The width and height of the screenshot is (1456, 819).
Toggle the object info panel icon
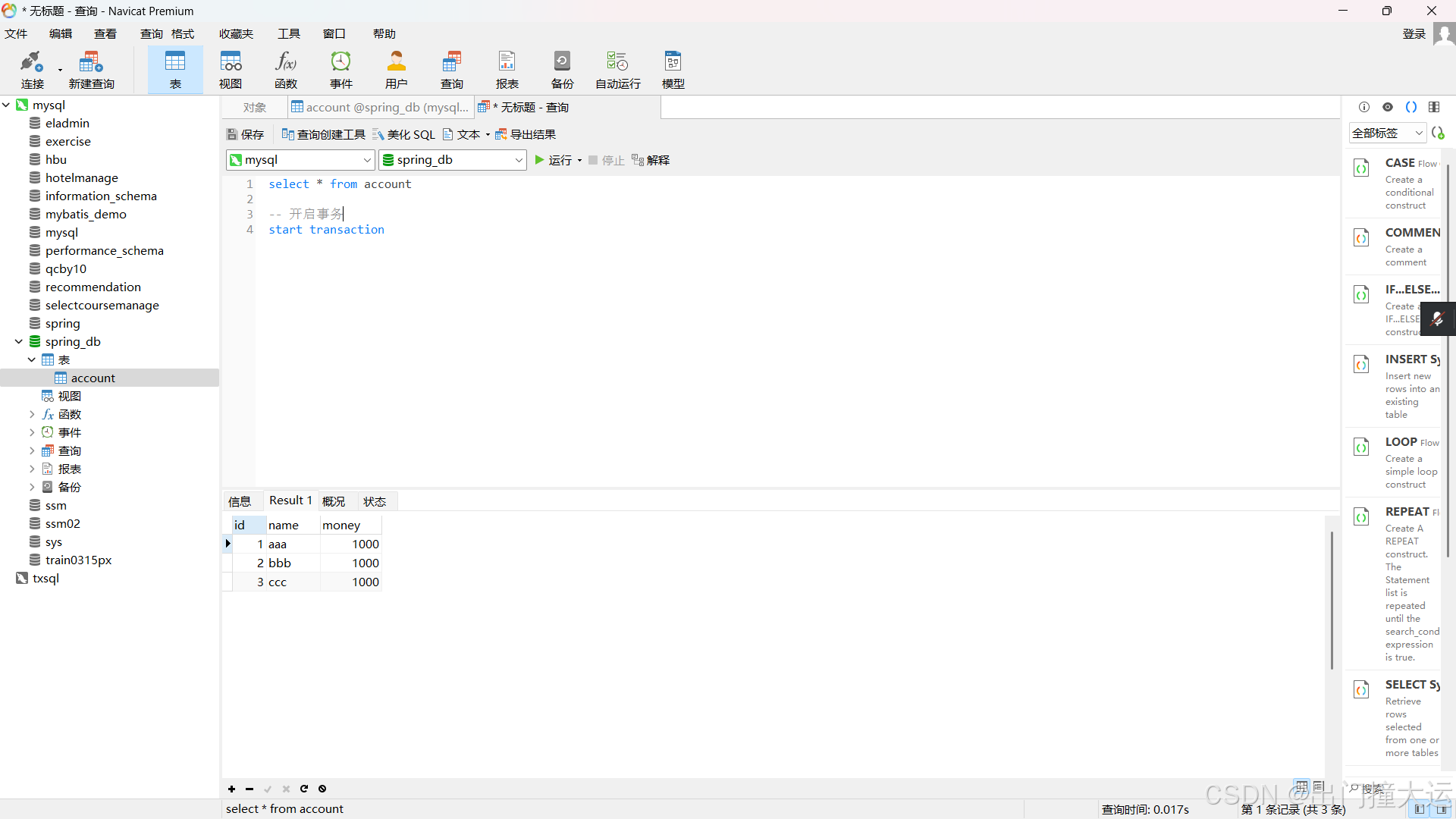1364,107
